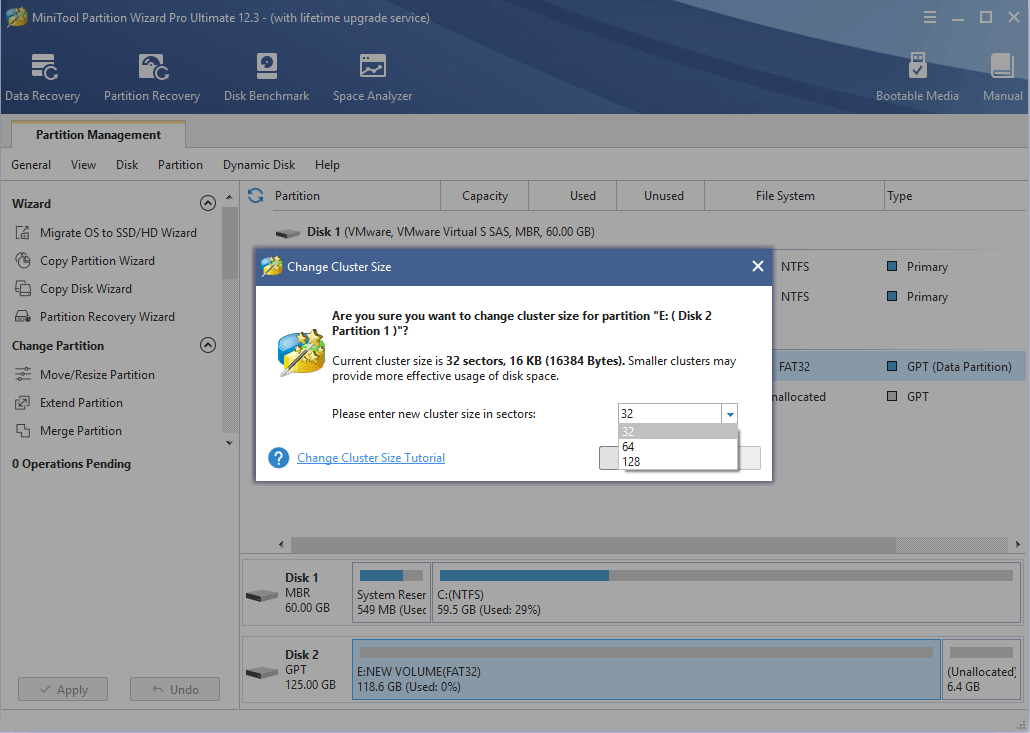
Task: Click the blue help question mark icon
Action: tap(279, 458)
